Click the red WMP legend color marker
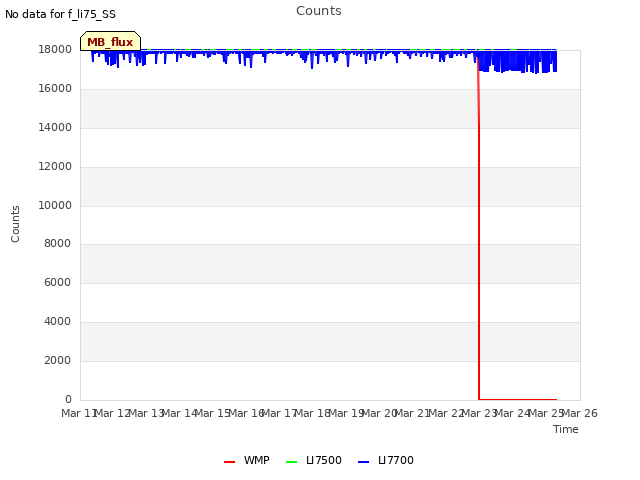This screenshot has width=640, height=480. 229,462
